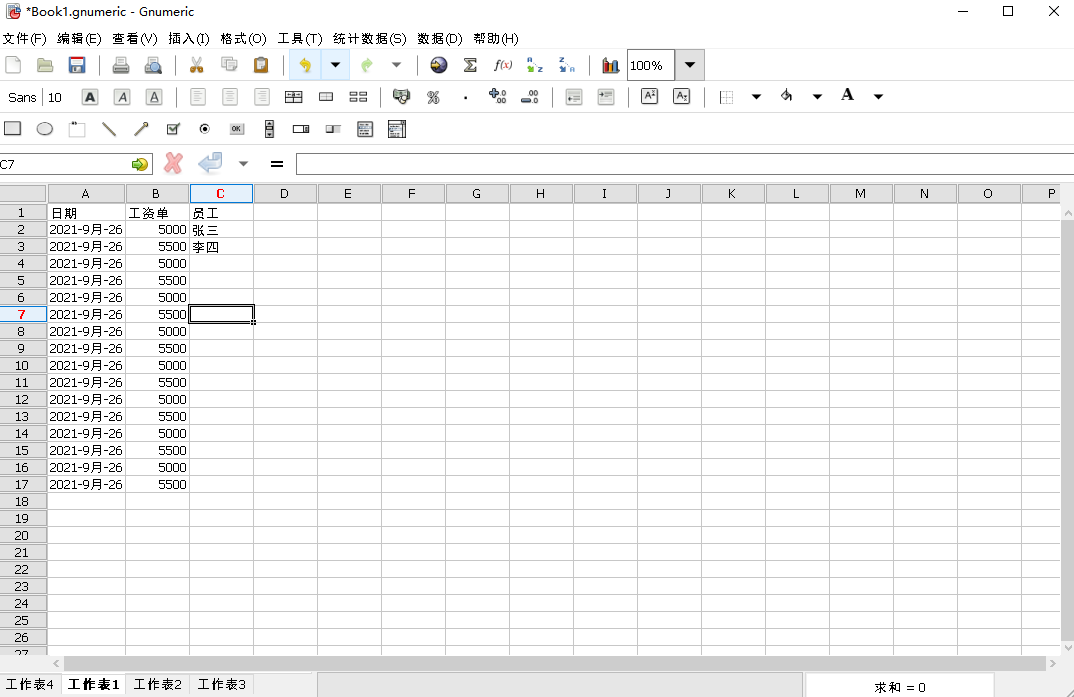Insert a hyperlink with globe icon
Screen dimensions: 1074x697
click(438, 65)
